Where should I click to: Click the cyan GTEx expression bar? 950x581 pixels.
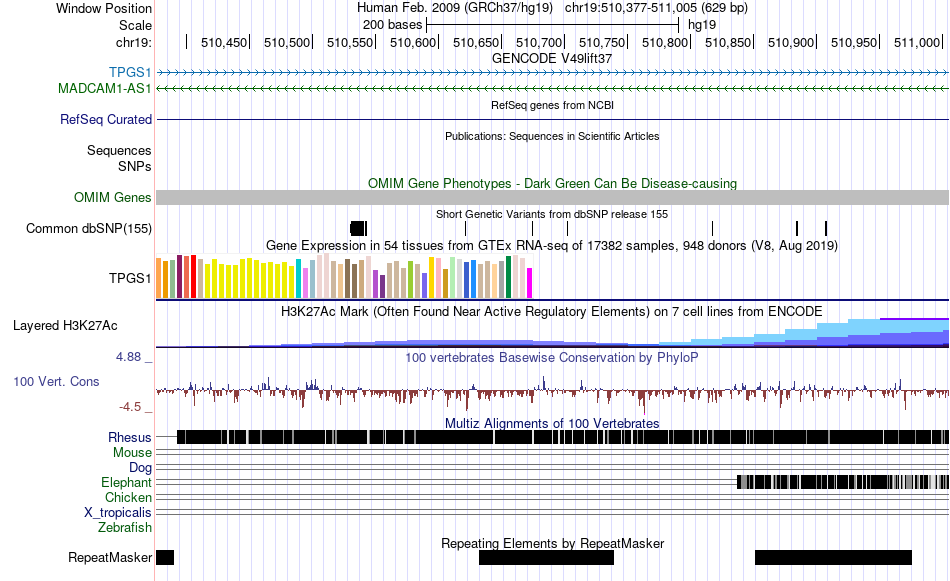click(299, 279)
